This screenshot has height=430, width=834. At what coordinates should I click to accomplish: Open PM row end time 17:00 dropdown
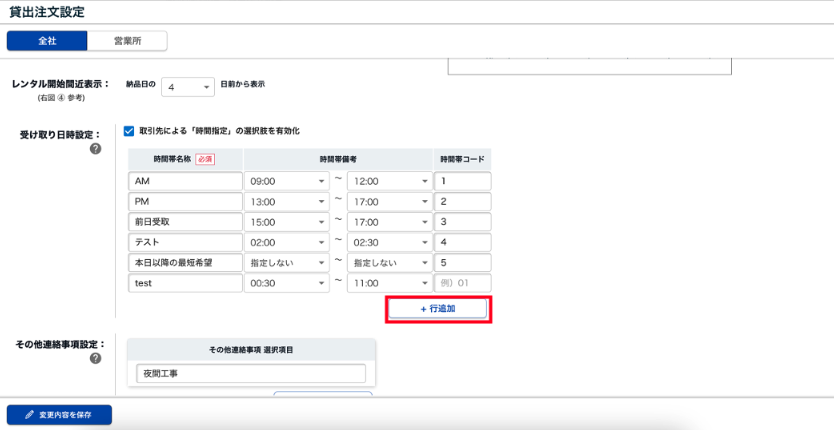click(x=388, y=202)
